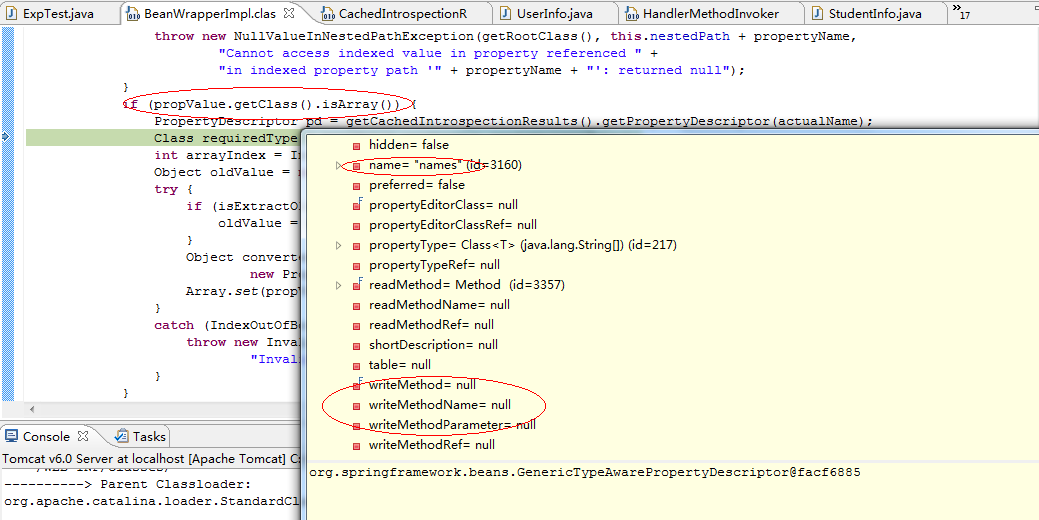Click the field icon beside readMethodName
The width and height of the screenshot is (1039, 520).
[356, 305]
